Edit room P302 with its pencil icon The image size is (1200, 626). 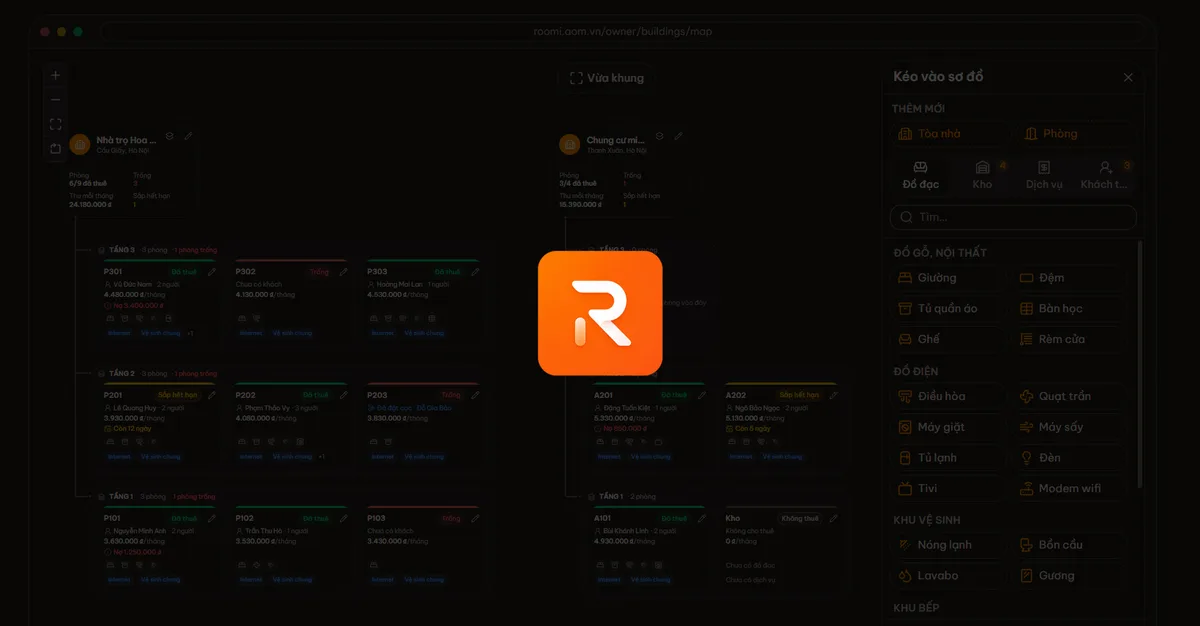pos(343,271)
